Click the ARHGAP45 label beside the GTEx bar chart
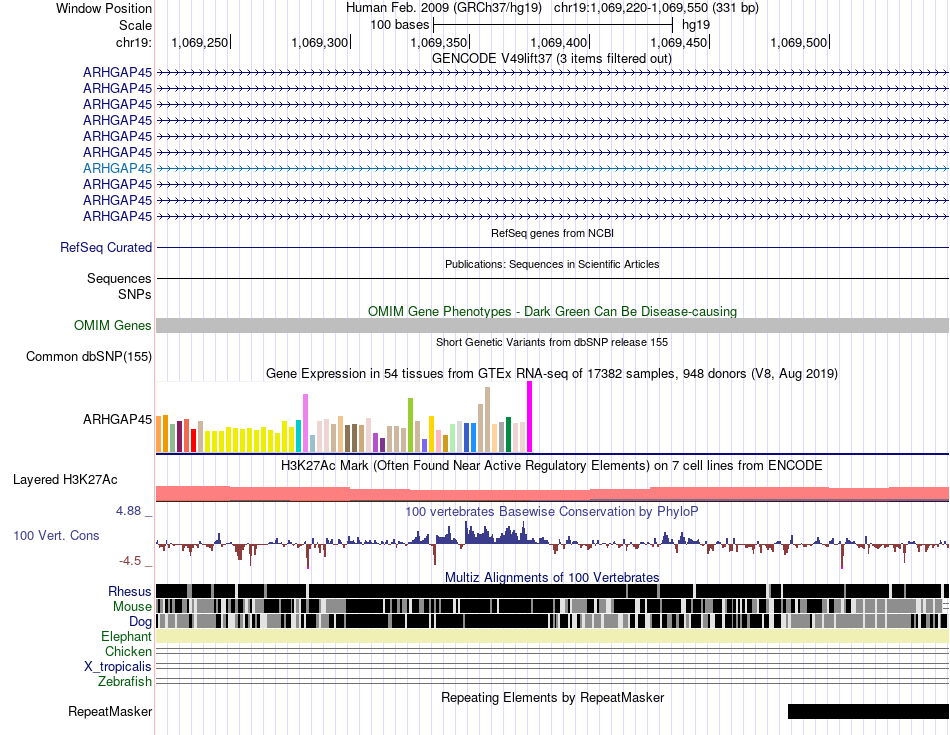This screenshot has height=735, width=950. tap(118, 419)
